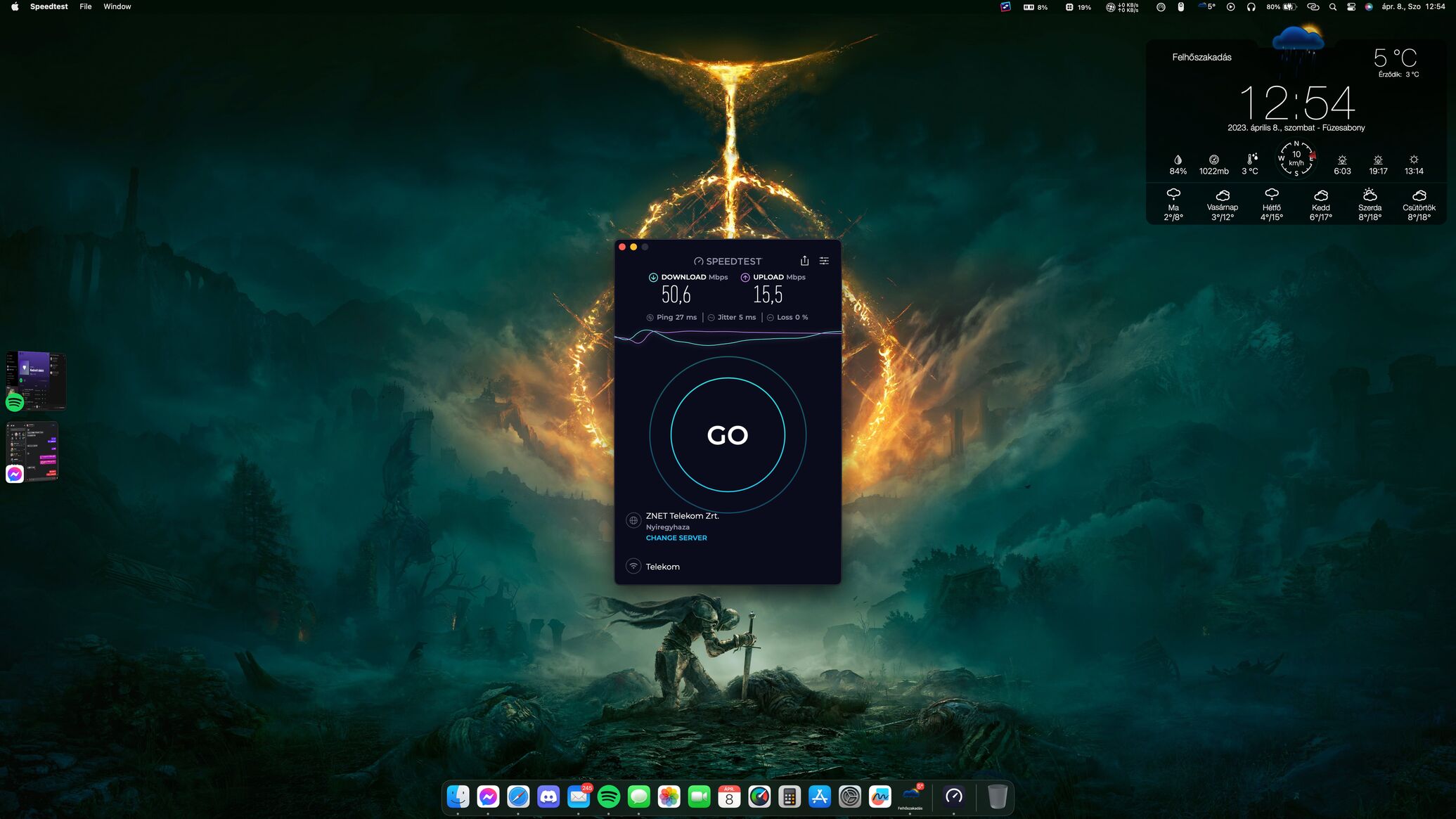1456x819 pixels.
Task: Open the Spotify window thumbnail in Stage Manager
Action: point(36,380)
